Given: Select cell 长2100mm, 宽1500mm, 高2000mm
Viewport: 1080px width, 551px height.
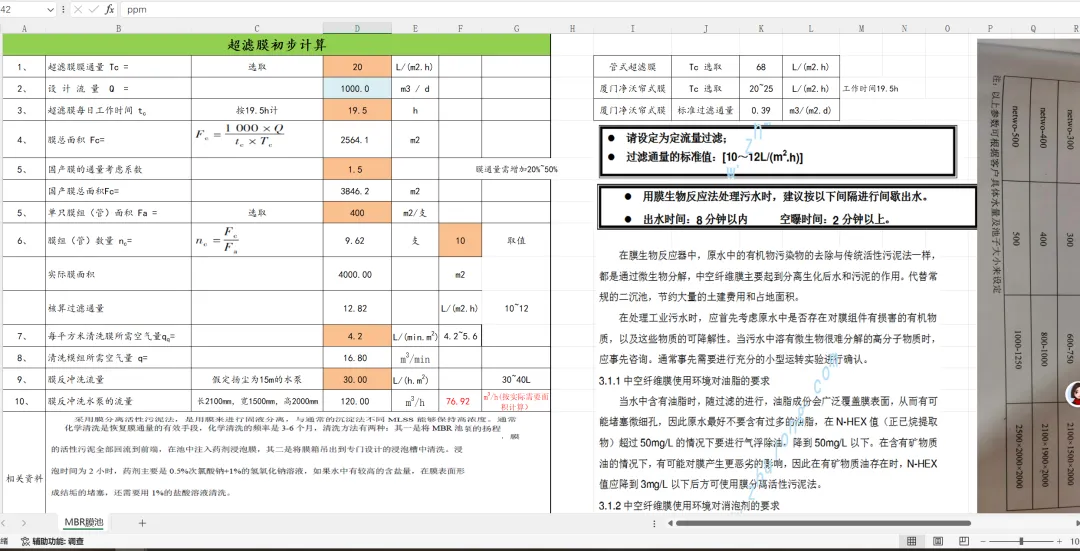Looking at the screenshot, I should (257, 401).
